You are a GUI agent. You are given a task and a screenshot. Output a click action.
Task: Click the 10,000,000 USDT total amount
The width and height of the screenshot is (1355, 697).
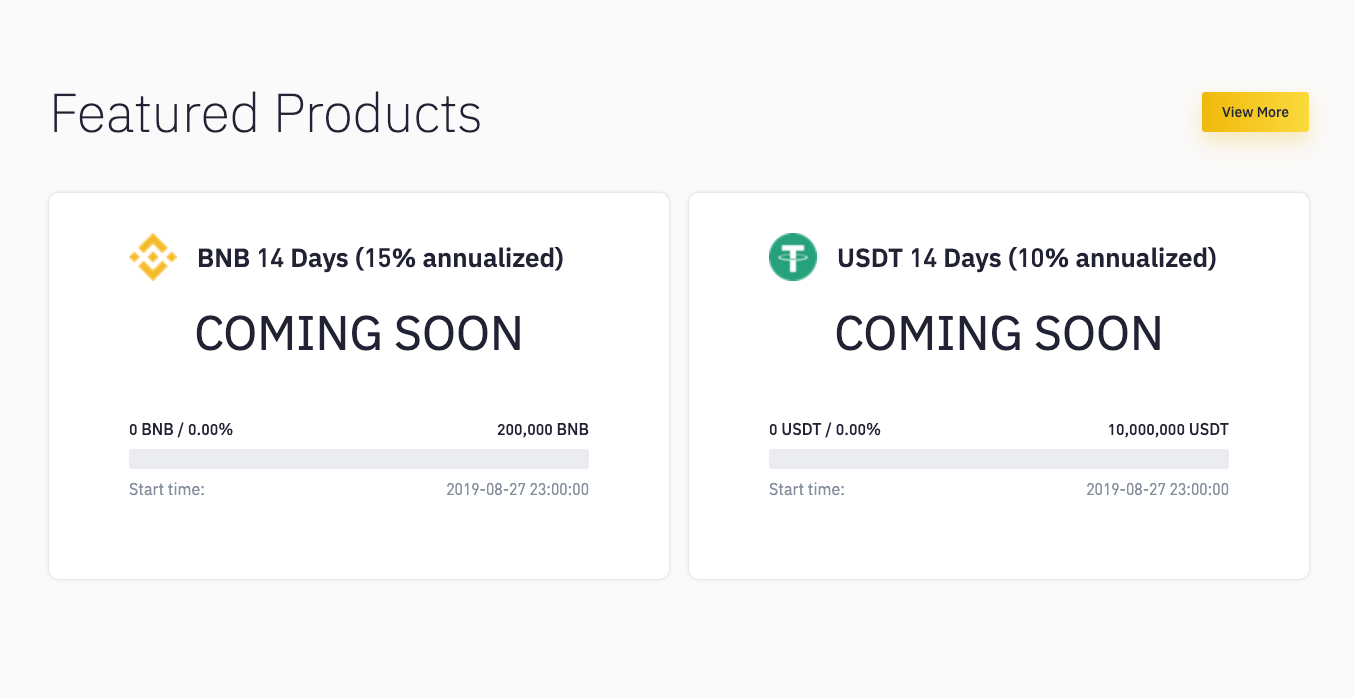click(x=1168, y=430)
